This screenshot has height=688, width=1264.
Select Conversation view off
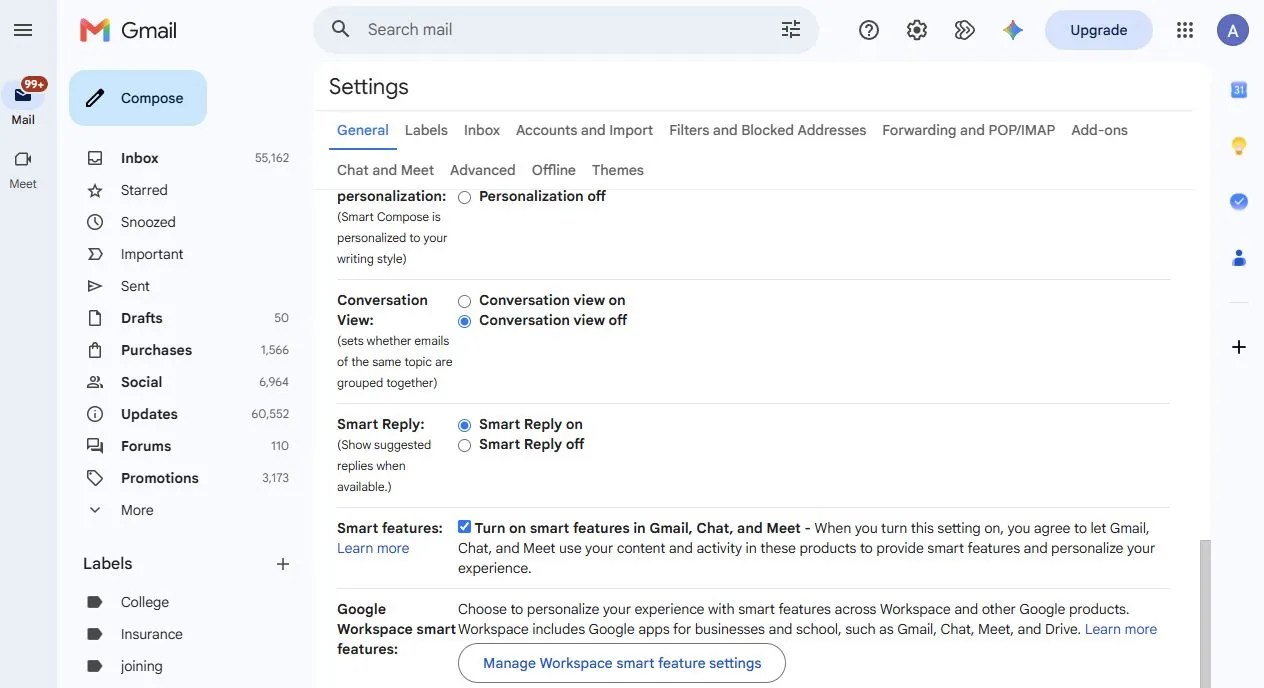[464, 321]
